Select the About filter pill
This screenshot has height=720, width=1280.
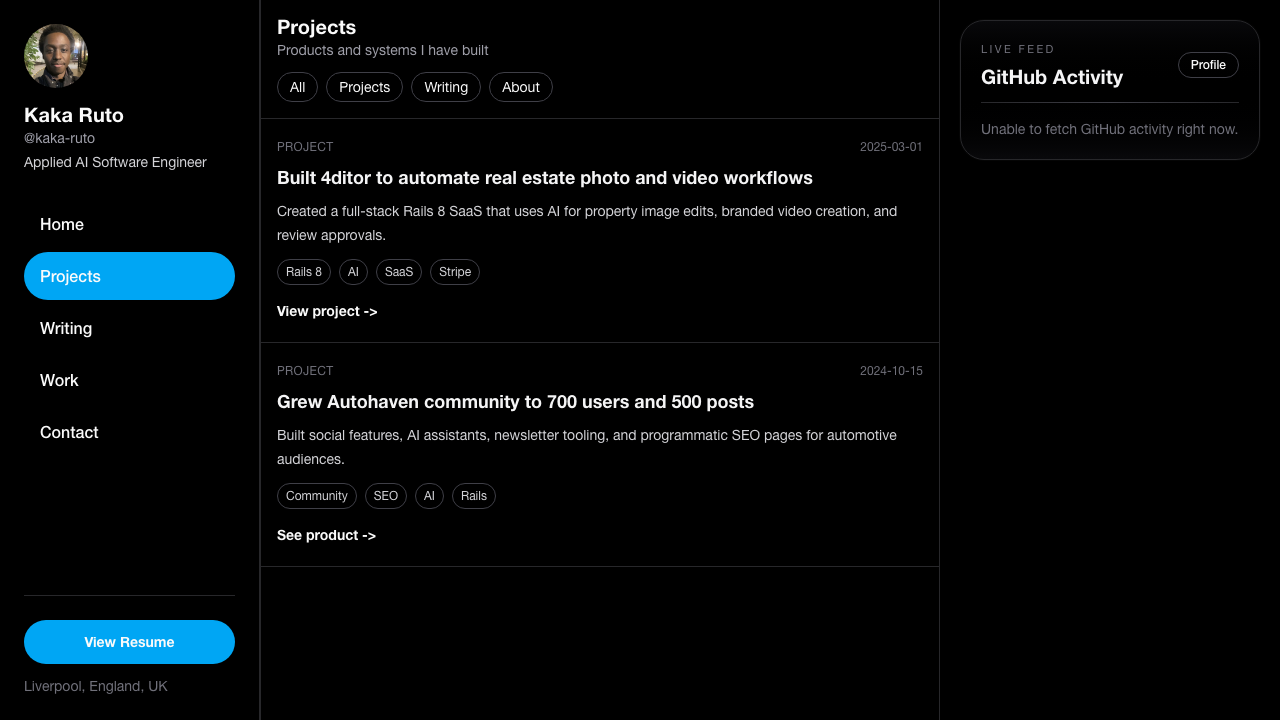click(520, 87)
